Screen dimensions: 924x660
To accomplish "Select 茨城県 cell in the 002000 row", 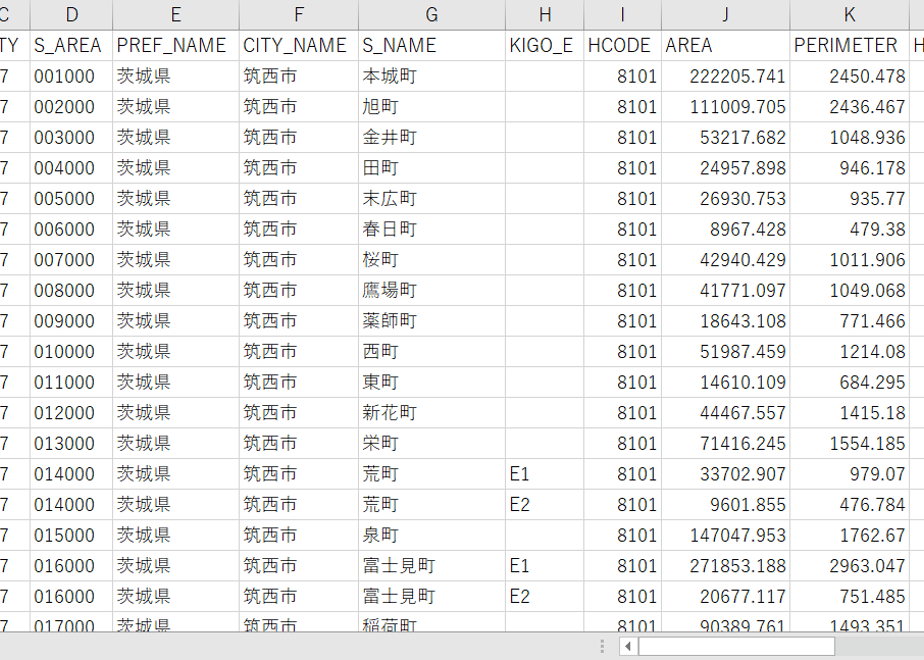I will (176, 107).
